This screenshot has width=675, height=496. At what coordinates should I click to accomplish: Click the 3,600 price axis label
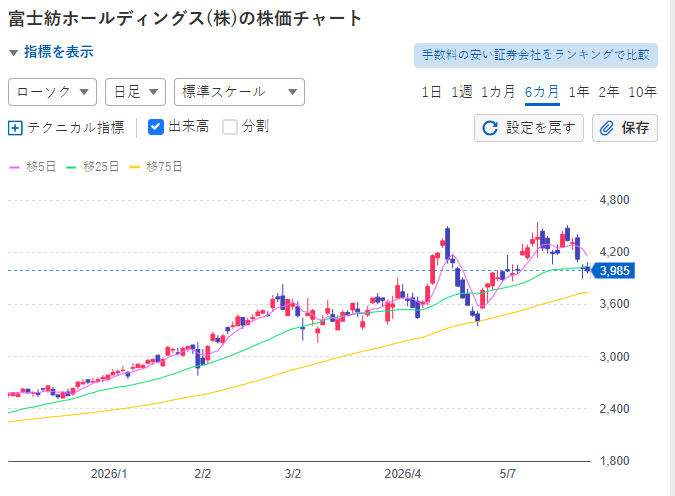click(614, 304)
